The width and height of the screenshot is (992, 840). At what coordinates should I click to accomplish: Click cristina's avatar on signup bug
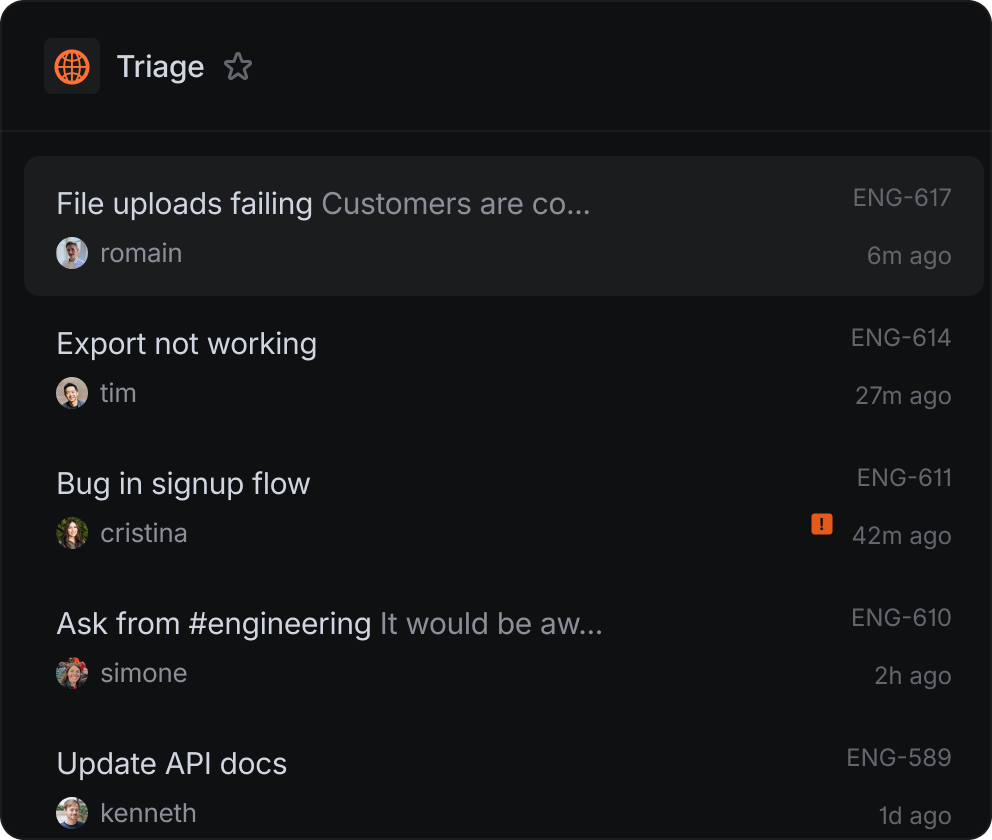click(72, 533)
